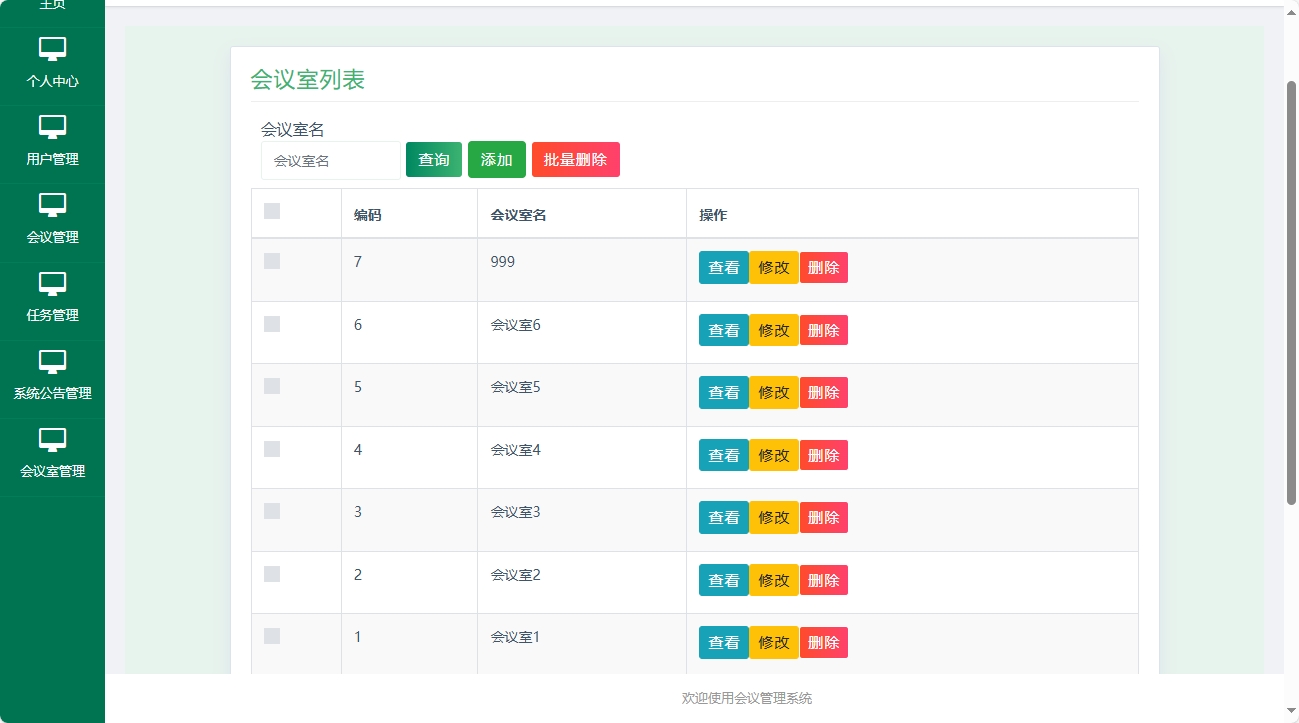
Task: Click the 任务管理 sidebar icon
Action: (52, 283)
